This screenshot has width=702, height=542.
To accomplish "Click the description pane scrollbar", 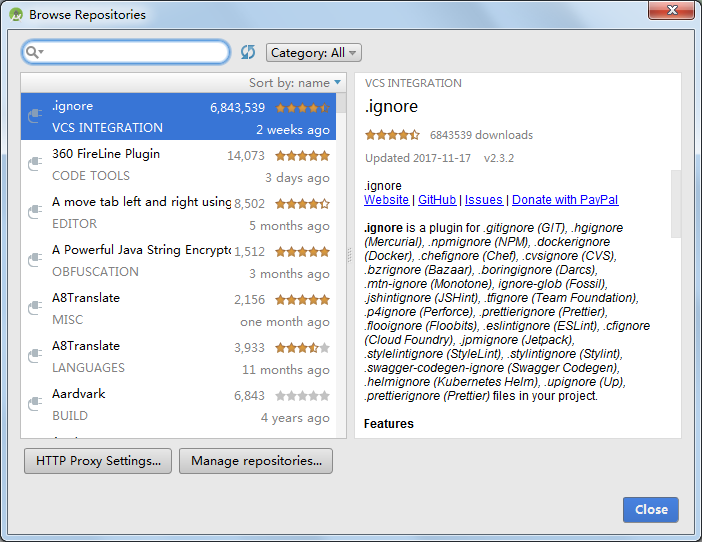I will click(x=676, y=204).
